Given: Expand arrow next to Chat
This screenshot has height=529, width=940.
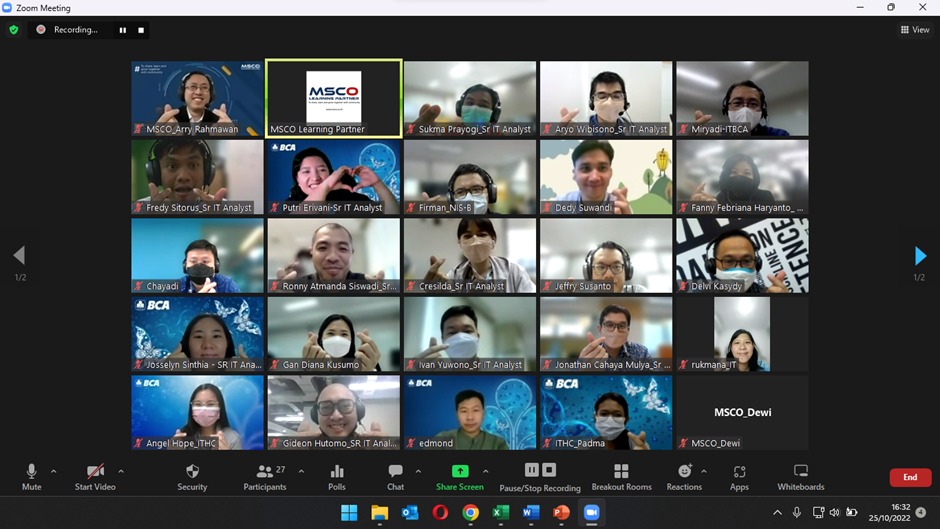Looking at the screenshot, I should pyautogui.click(x=418, y=471).
